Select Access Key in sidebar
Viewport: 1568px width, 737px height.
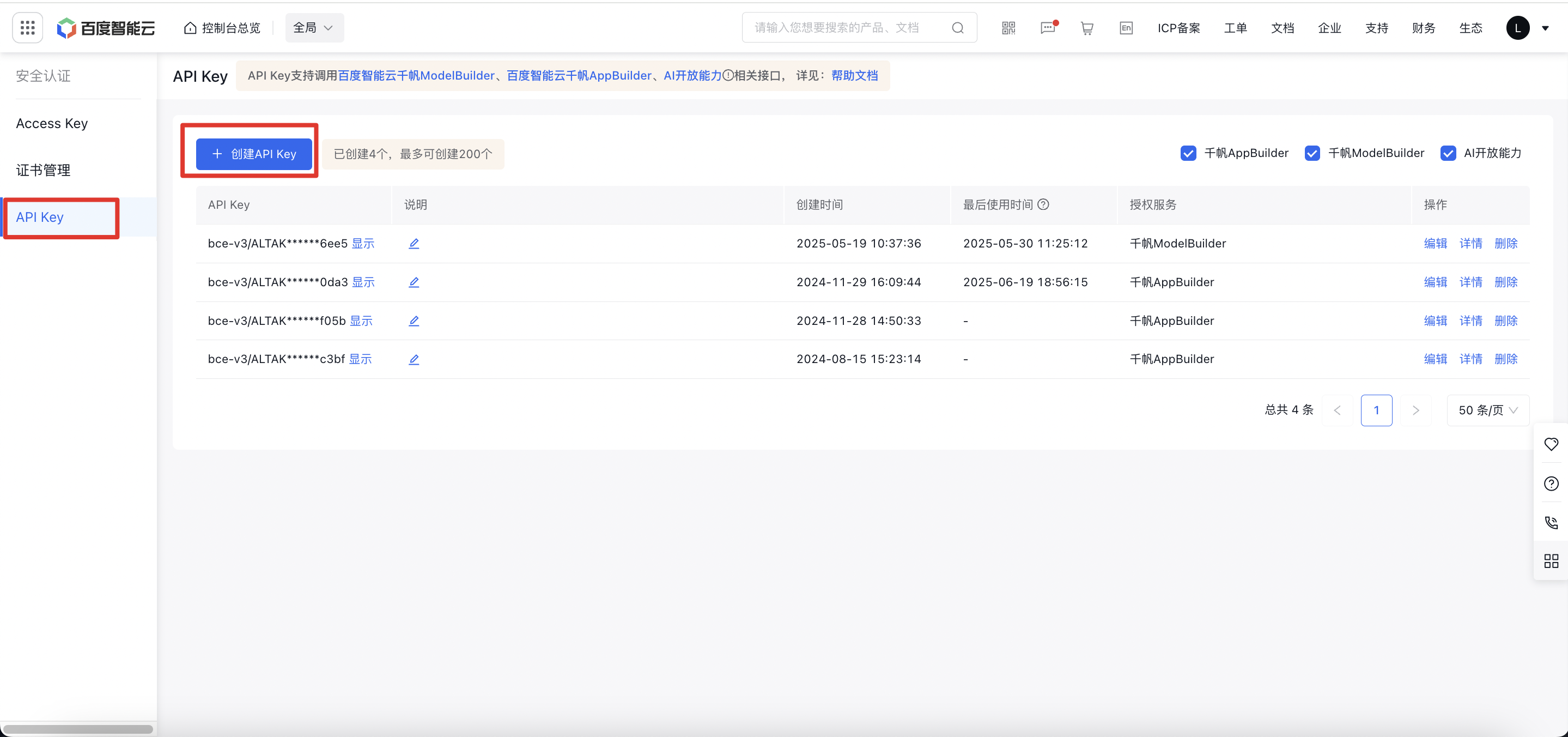coord(52,123)
